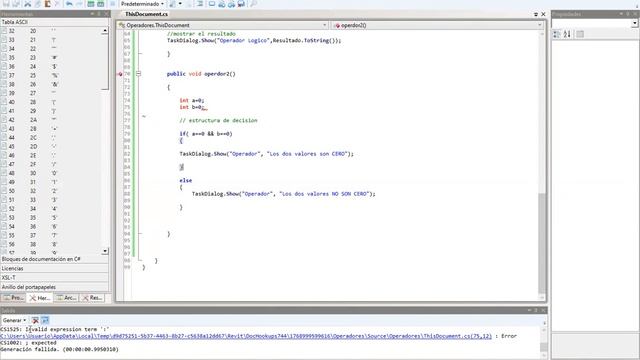Viewport: 640px width, 360px height.
Task: Select ASCII table row 55 '7'
Action: (51, 236)
